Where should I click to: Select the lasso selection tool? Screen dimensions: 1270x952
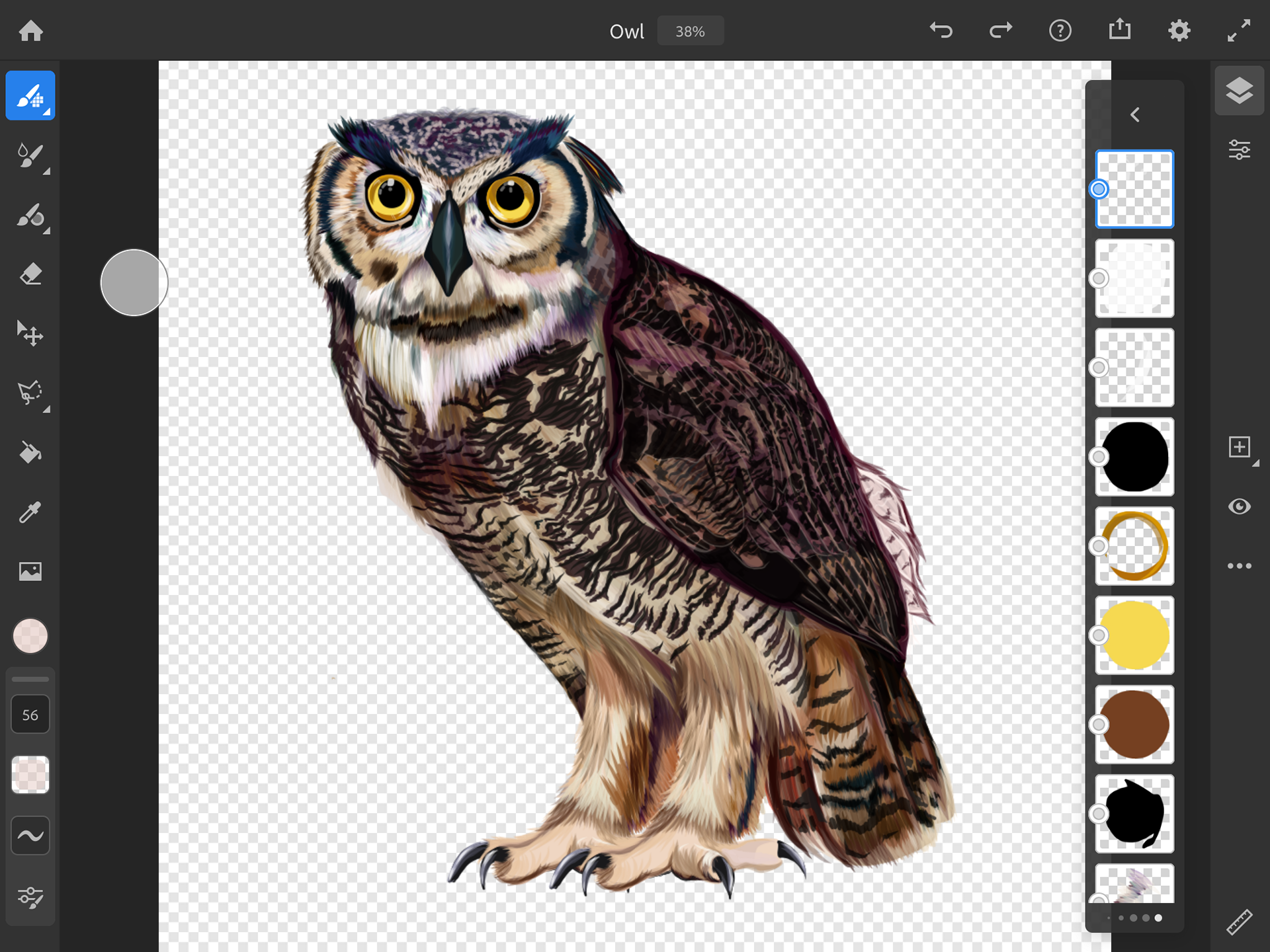tap(30, 393)
